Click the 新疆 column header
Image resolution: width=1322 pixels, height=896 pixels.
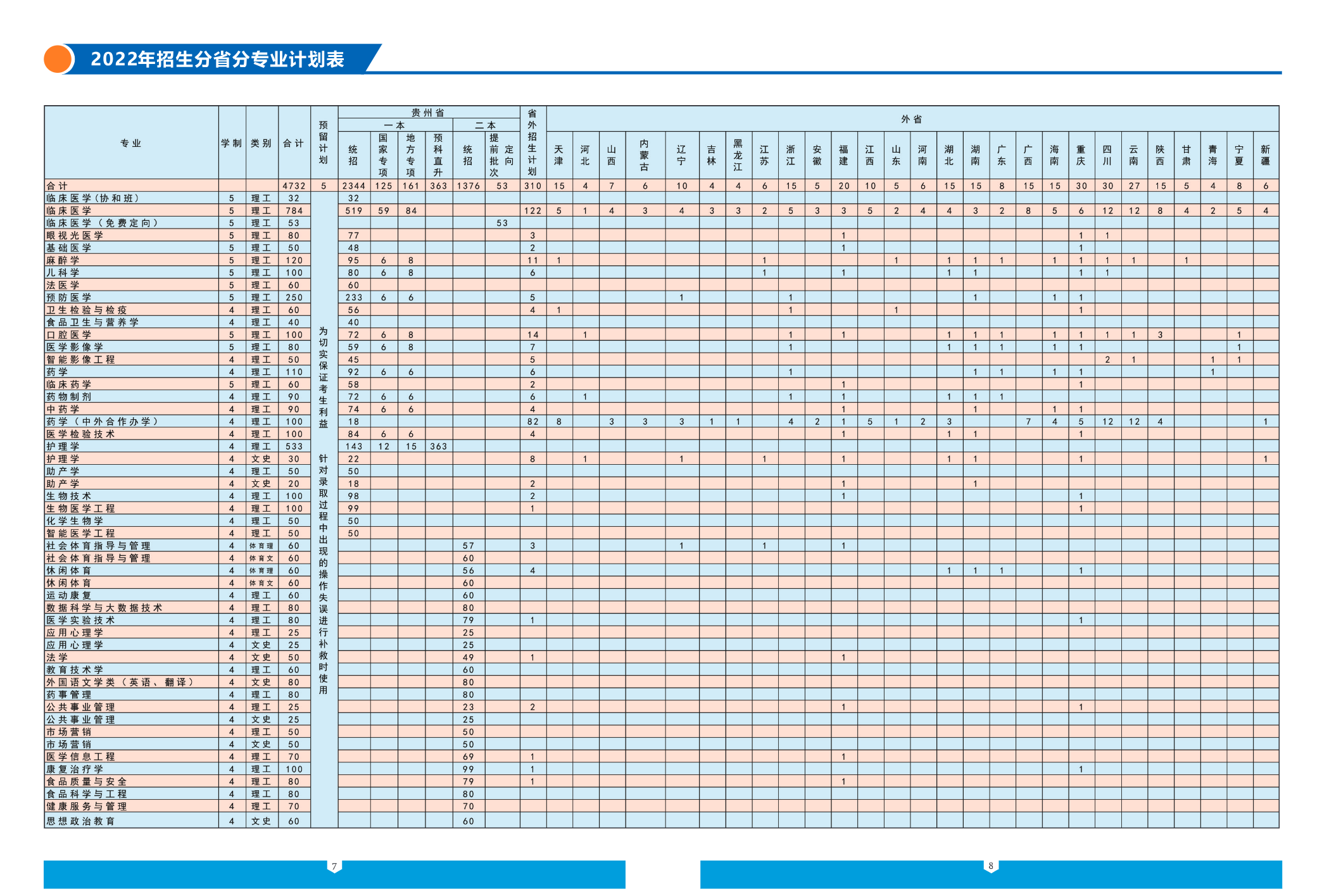click(x=1265, y=155)
